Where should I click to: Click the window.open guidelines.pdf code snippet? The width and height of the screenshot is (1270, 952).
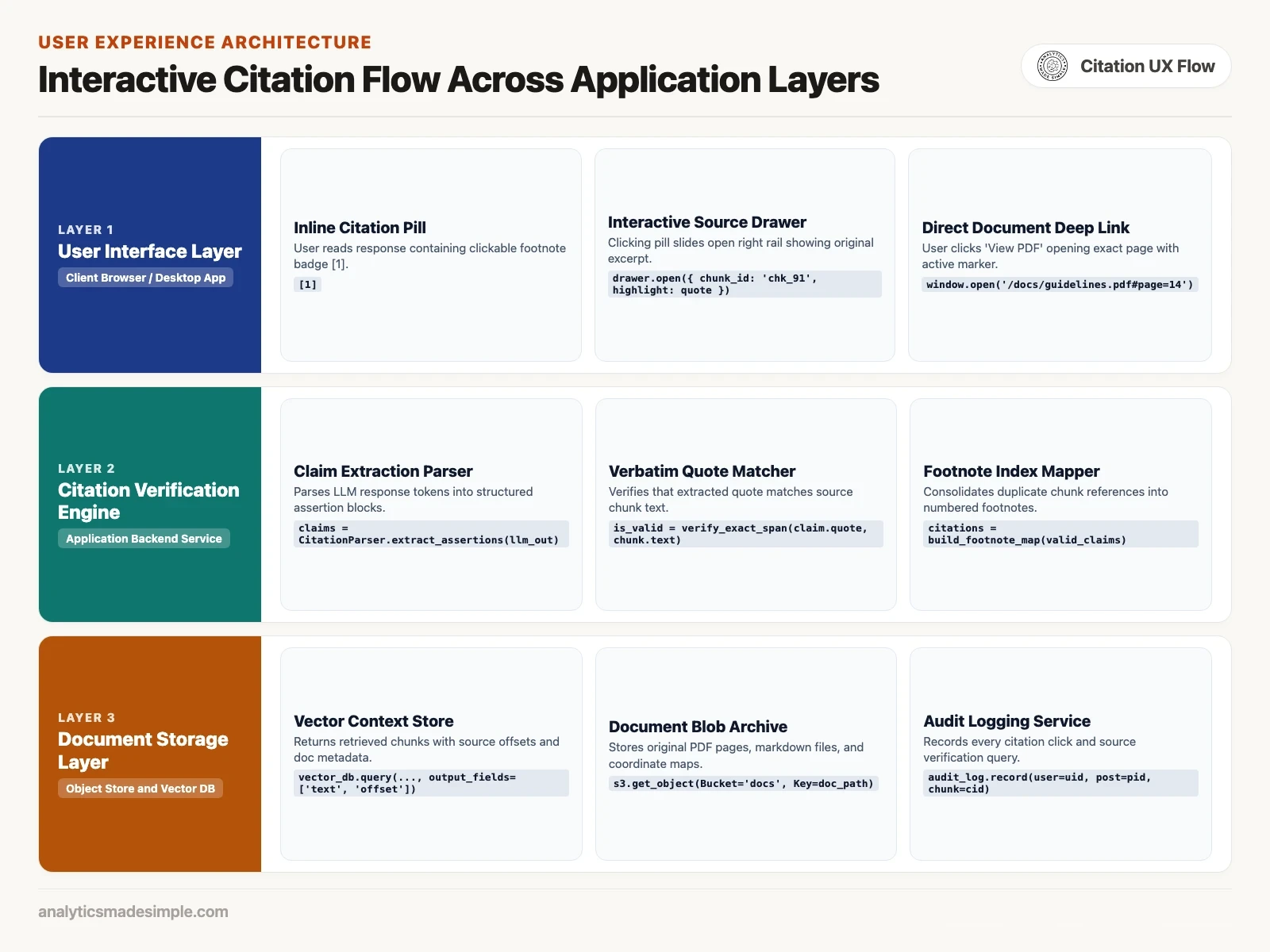click(x=1060, y=285)
